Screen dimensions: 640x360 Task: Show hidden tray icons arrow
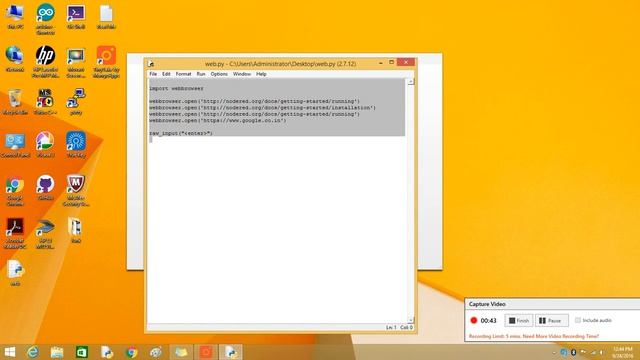(x=554, y=353)
